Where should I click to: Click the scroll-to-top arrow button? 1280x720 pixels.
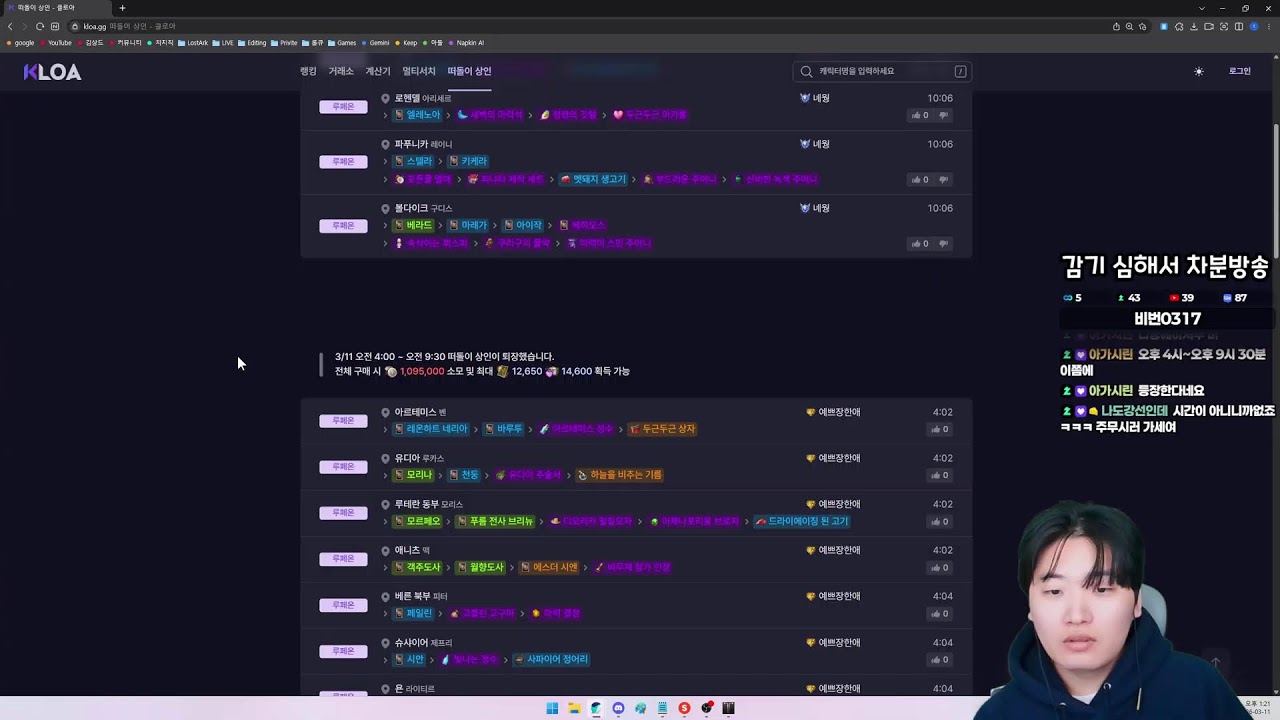coord(1216,662)
